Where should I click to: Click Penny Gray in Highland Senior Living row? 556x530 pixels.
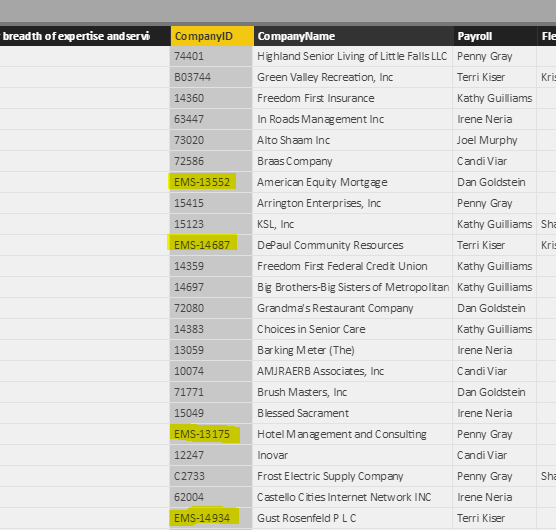(x=494, y=56)
